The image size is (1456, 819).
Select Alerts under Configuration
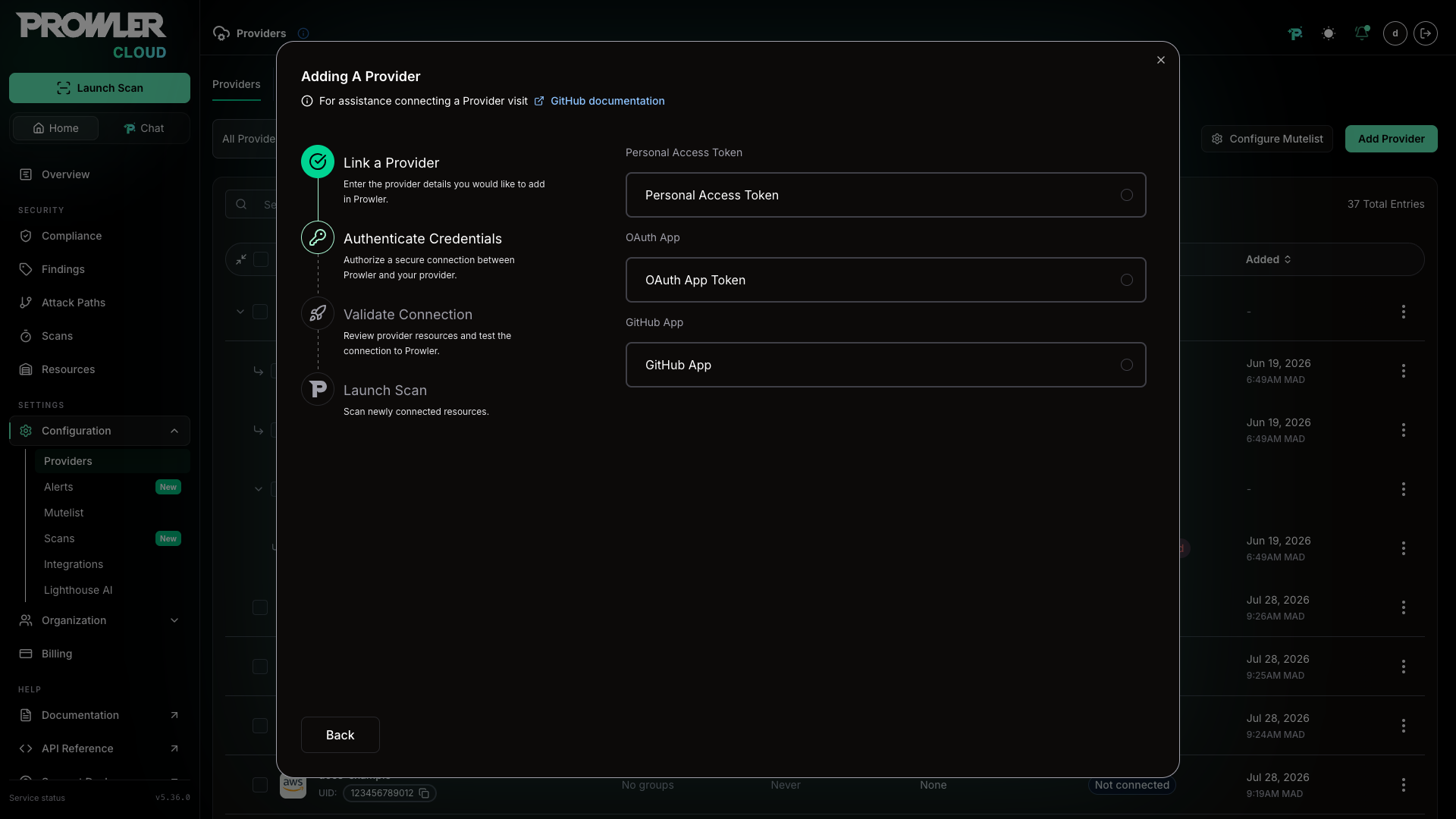coord(112,487)
